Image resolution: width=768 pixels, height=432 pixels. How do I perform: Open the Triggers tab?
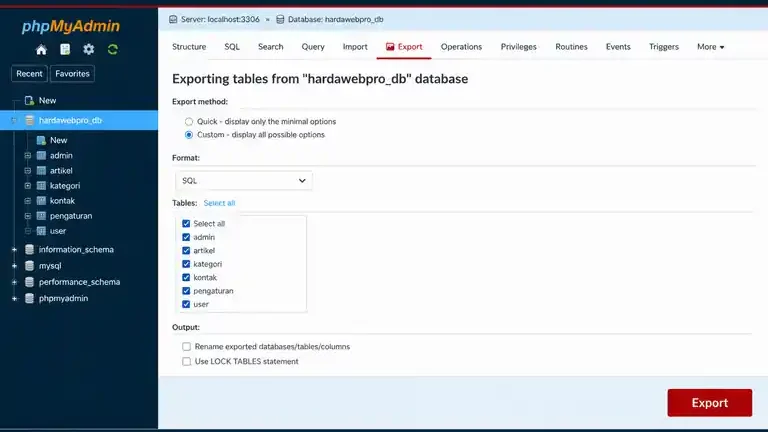point(664,47)
